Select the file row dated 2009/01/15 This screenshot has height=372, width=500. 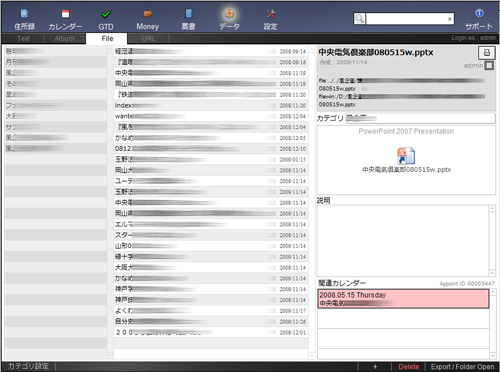tap(211, 159)
